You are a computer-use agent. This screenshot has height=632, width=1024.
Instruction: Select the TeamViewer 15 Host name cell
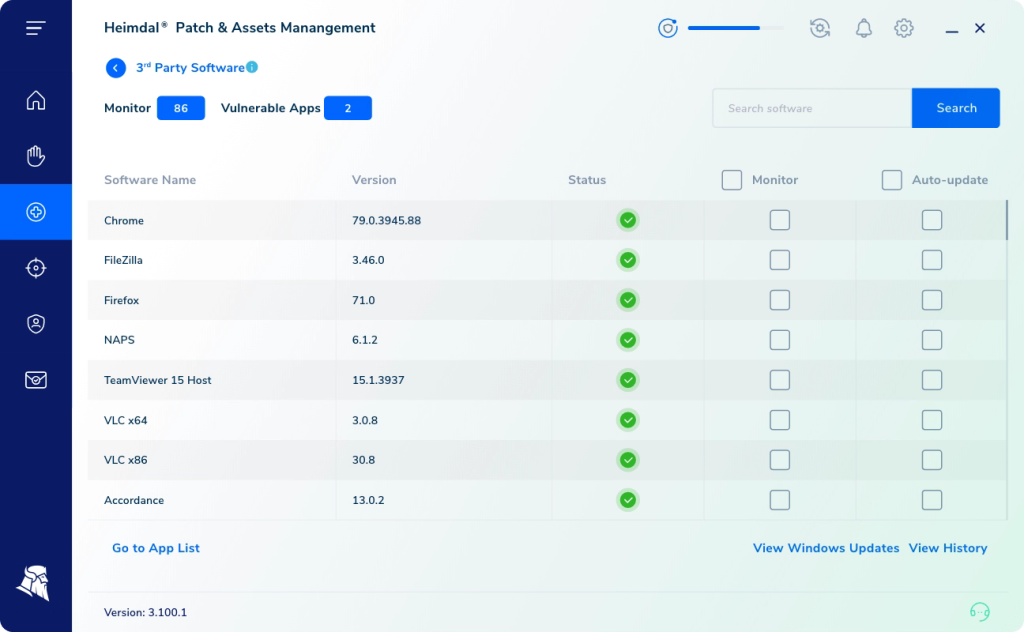click(212, 380)
